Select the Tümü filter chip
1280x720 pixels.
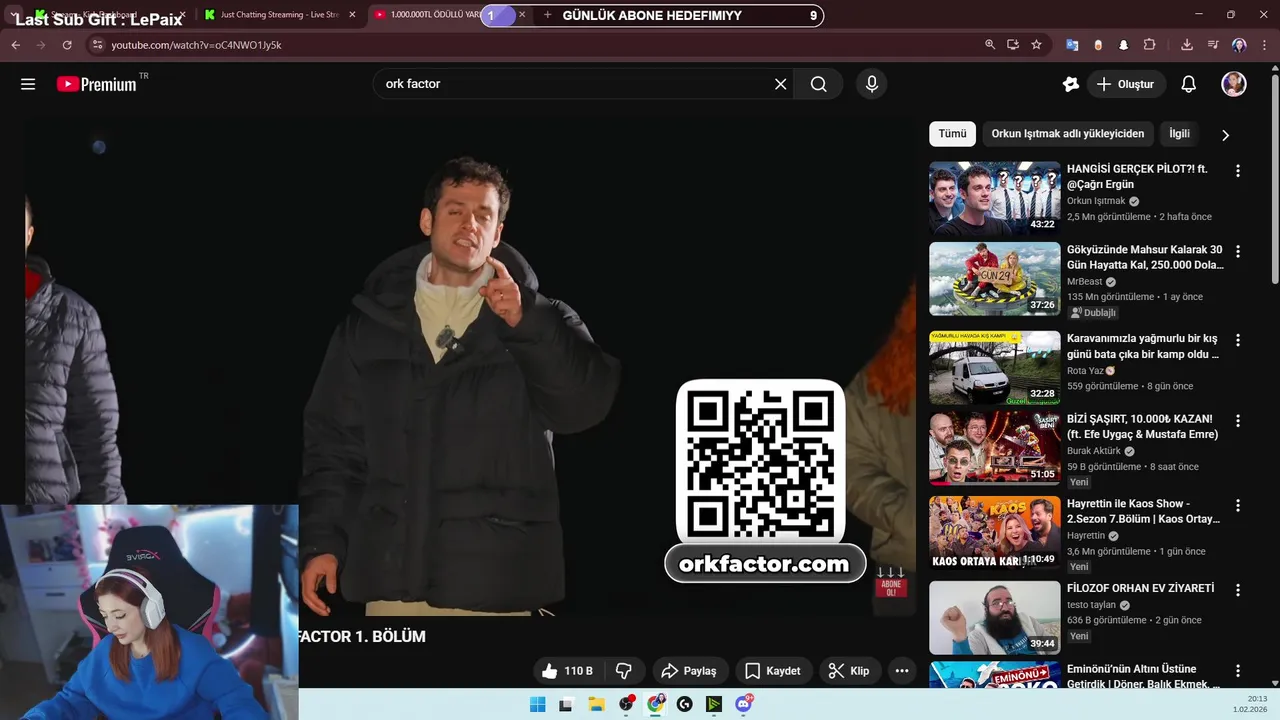click(x=952, y=133)
